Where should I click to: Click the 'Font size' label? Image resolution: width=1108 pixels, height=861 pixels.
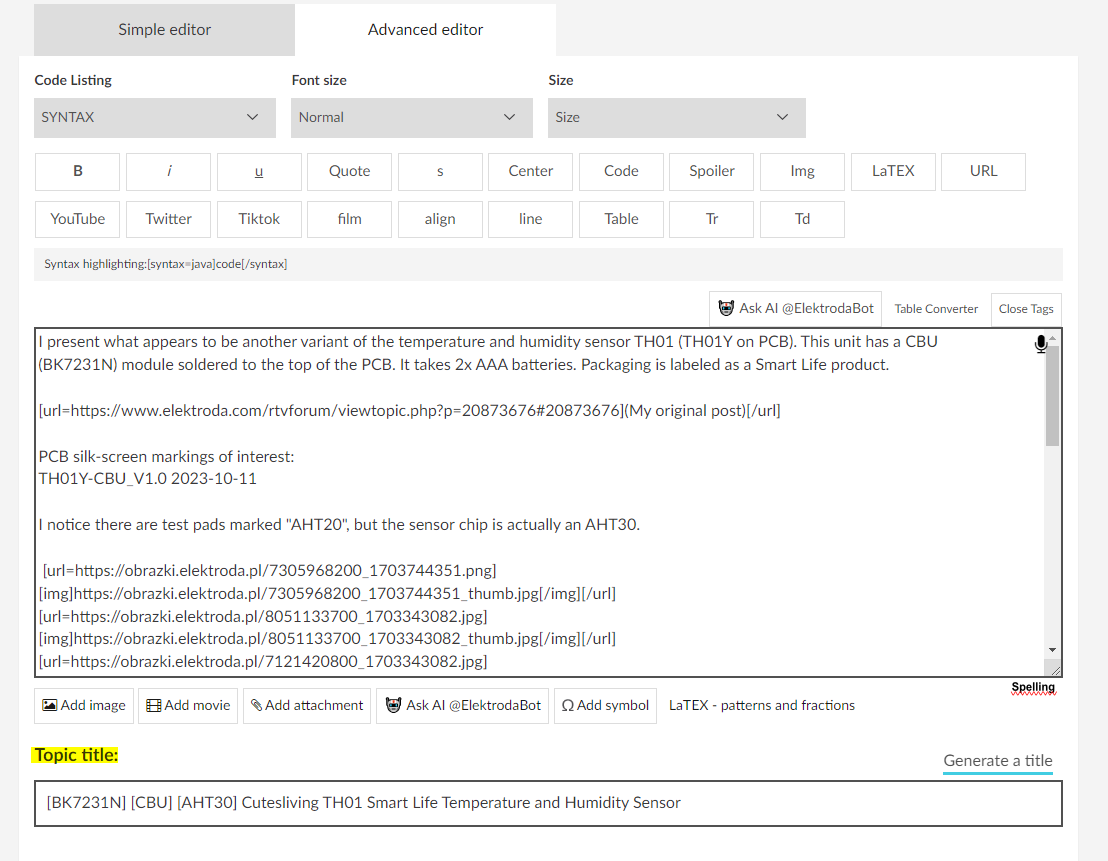(319, 81)
